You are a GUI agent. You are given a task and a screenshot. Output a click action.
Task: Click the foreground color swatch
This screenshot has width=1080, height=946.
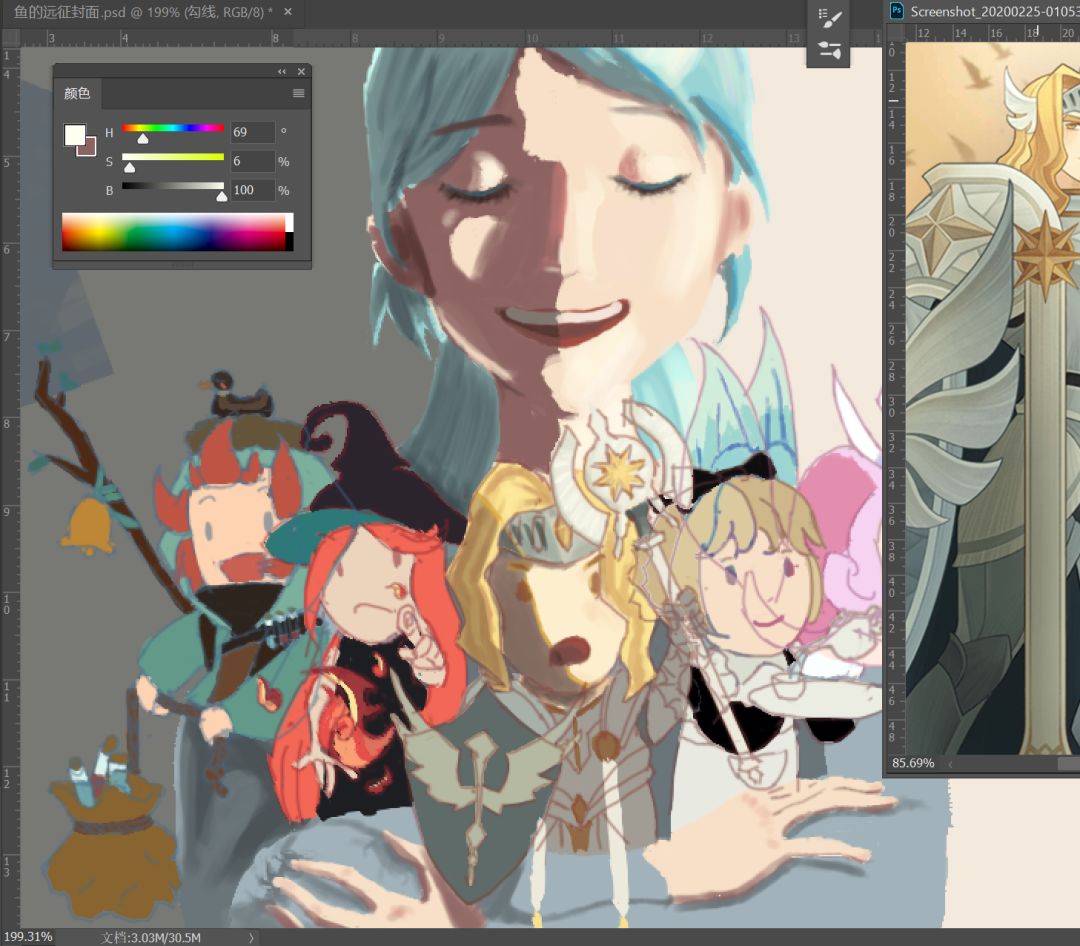pyautogui.click(x=73, y=134)
